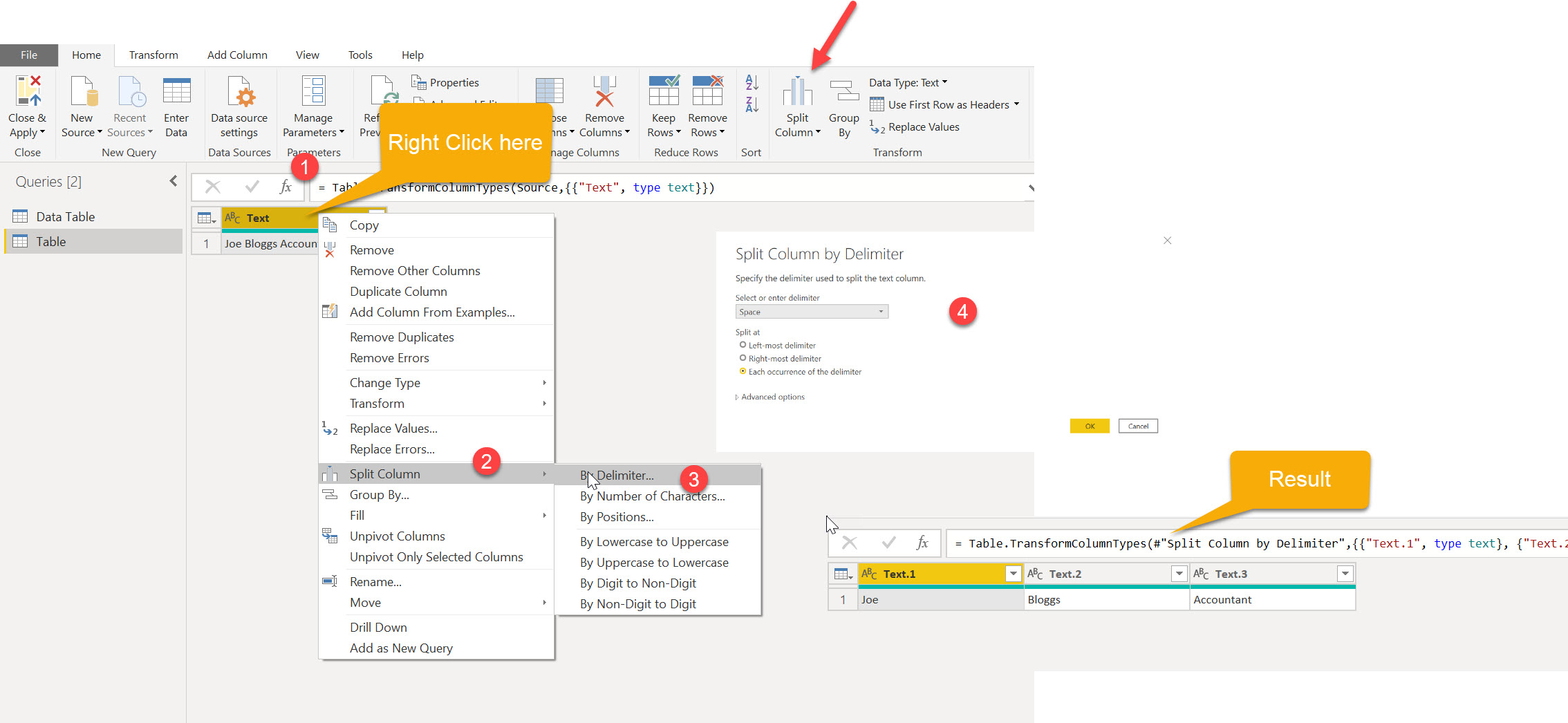Choose Remove Duplicates in the context menu
This screenshot has width=1568, height=723.
point(436,337)
